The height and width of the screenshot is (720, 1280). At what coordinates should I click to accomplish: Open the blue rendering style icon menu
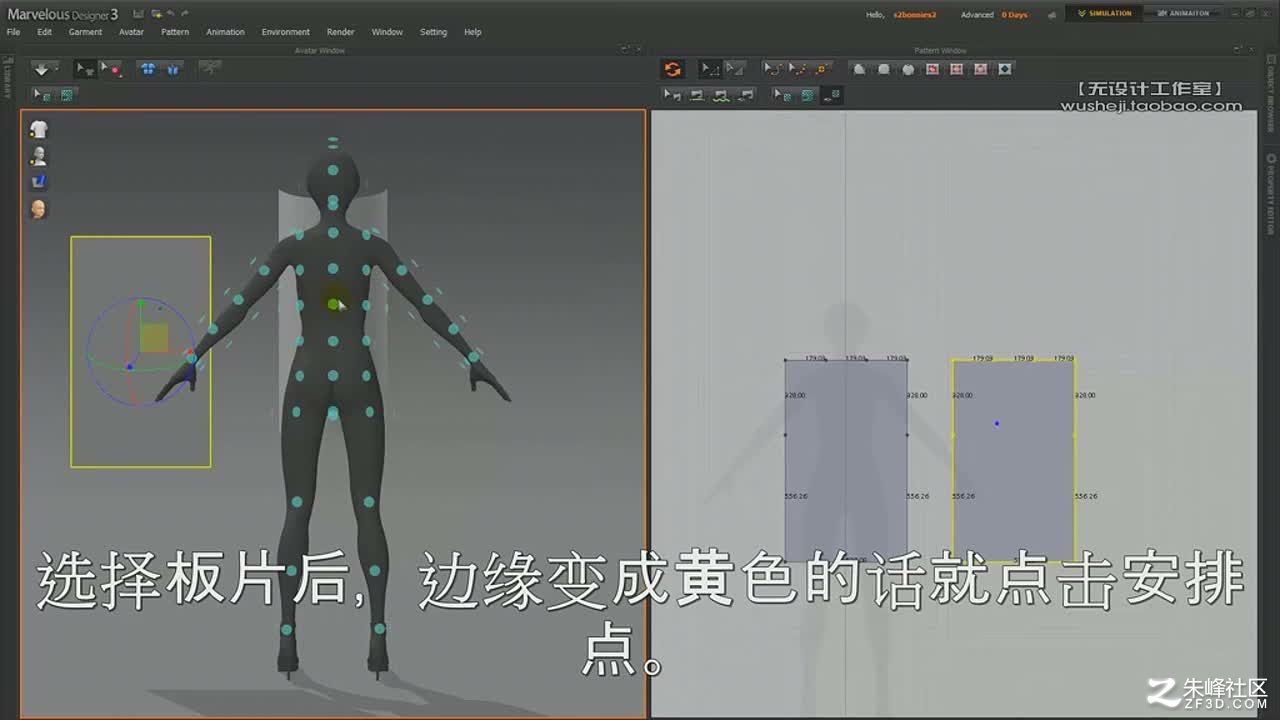click(39, 182)
